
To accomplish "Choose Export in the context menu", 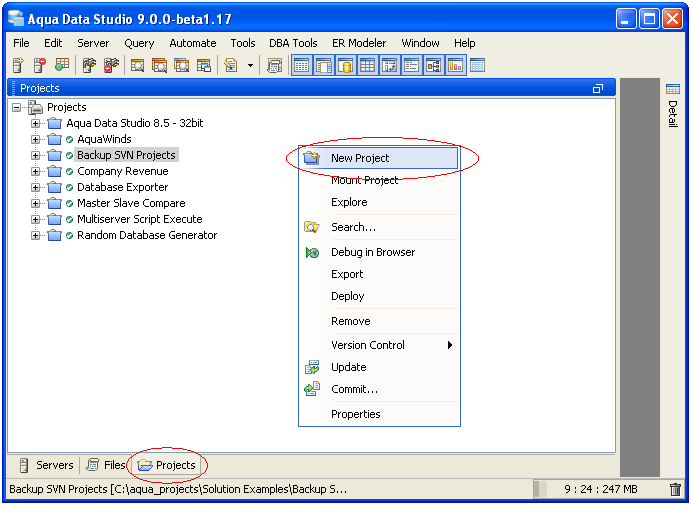I will pyautogui.click(x=379, y=275).
